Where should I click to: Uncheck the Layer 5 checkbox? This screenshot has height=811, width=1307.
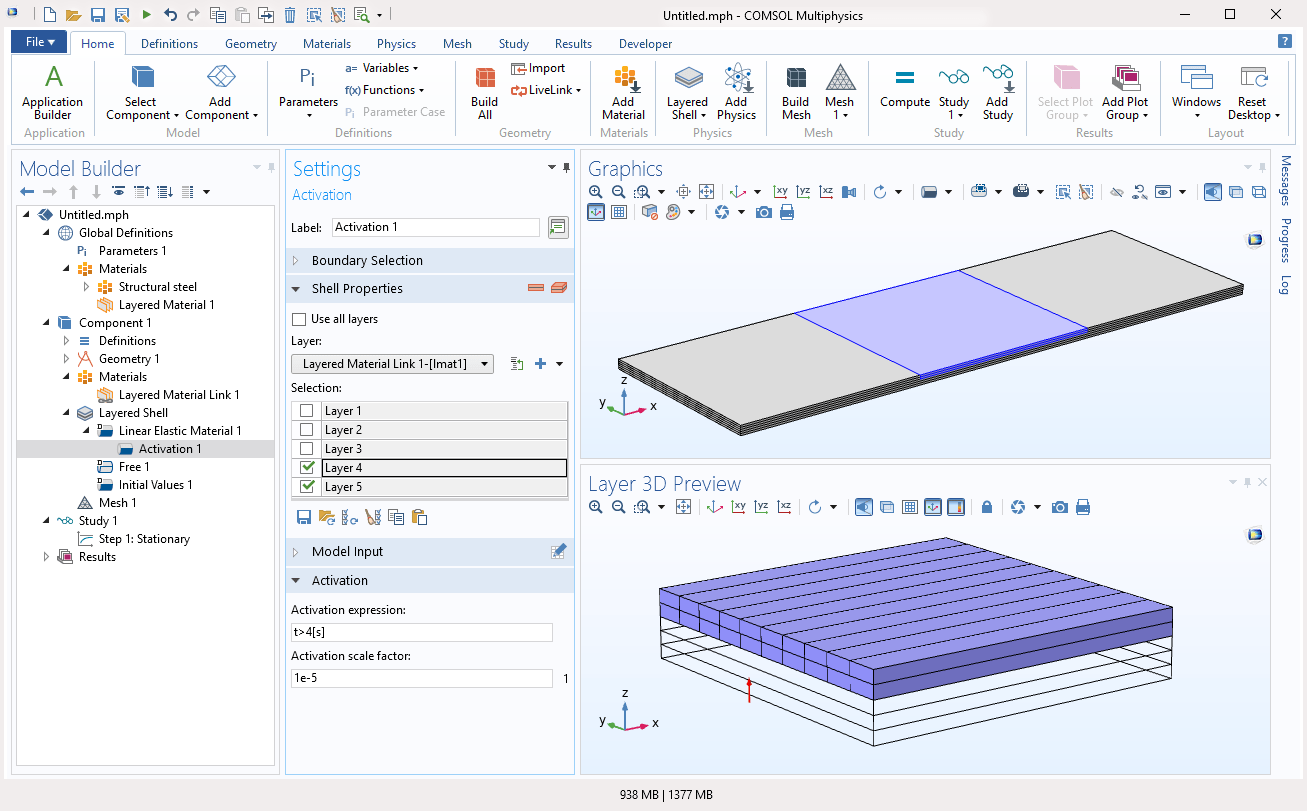[307, 486]
